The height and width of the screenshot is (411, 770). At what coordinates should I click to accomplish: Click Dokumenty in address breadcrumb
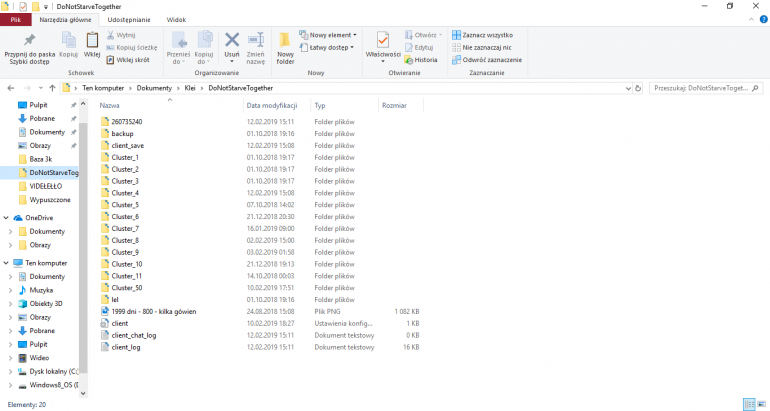(x=154, y=88)
